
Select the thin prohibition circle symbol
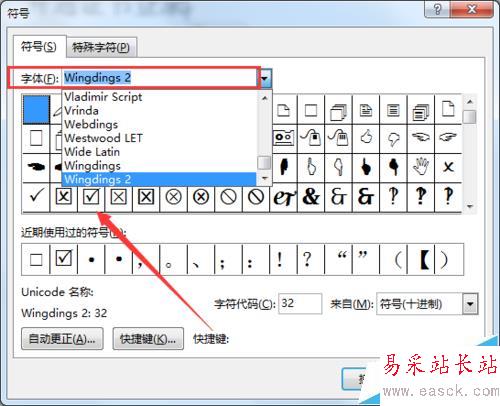click(229, 197)
